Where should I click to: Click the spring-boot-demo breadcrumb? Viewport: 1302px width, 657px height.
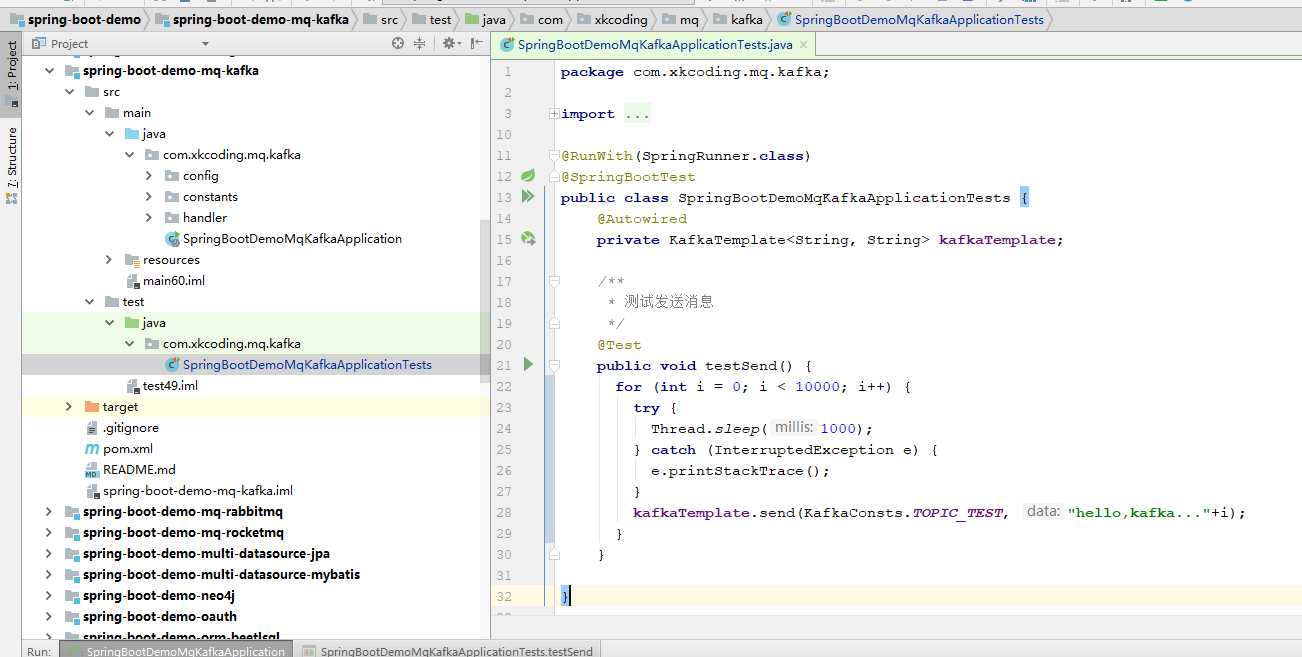pyautogui.click(x=75, y=19)
